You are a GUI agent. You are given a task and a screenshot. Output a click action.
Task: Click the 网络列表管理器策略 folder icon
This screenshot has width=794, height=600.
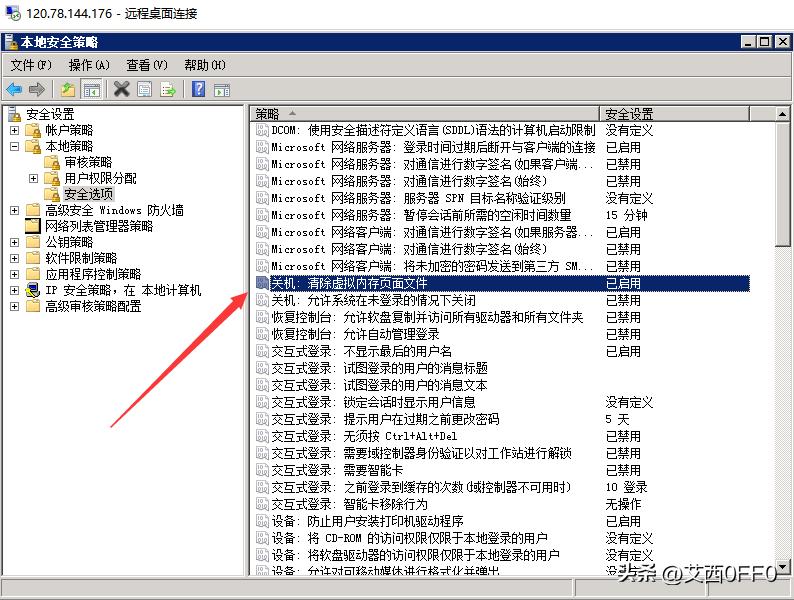pos(33,226)
